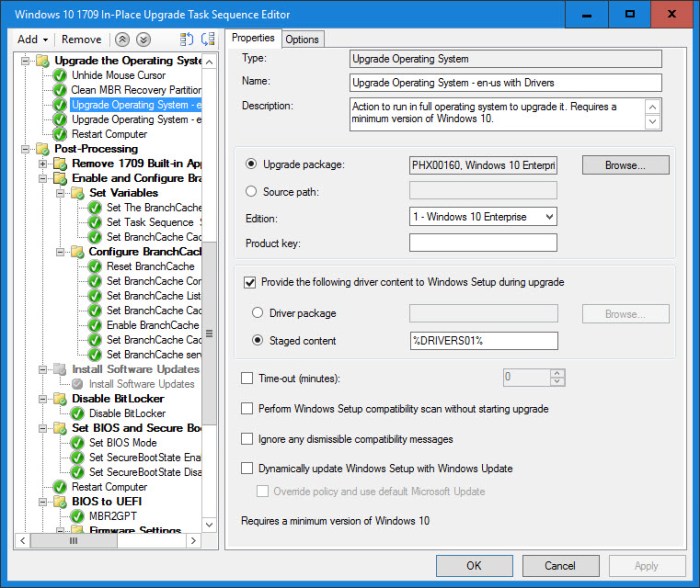Viewport: 700px width, 588px height.
Task: Click the Product key input field
Action: tap(483, 243)
